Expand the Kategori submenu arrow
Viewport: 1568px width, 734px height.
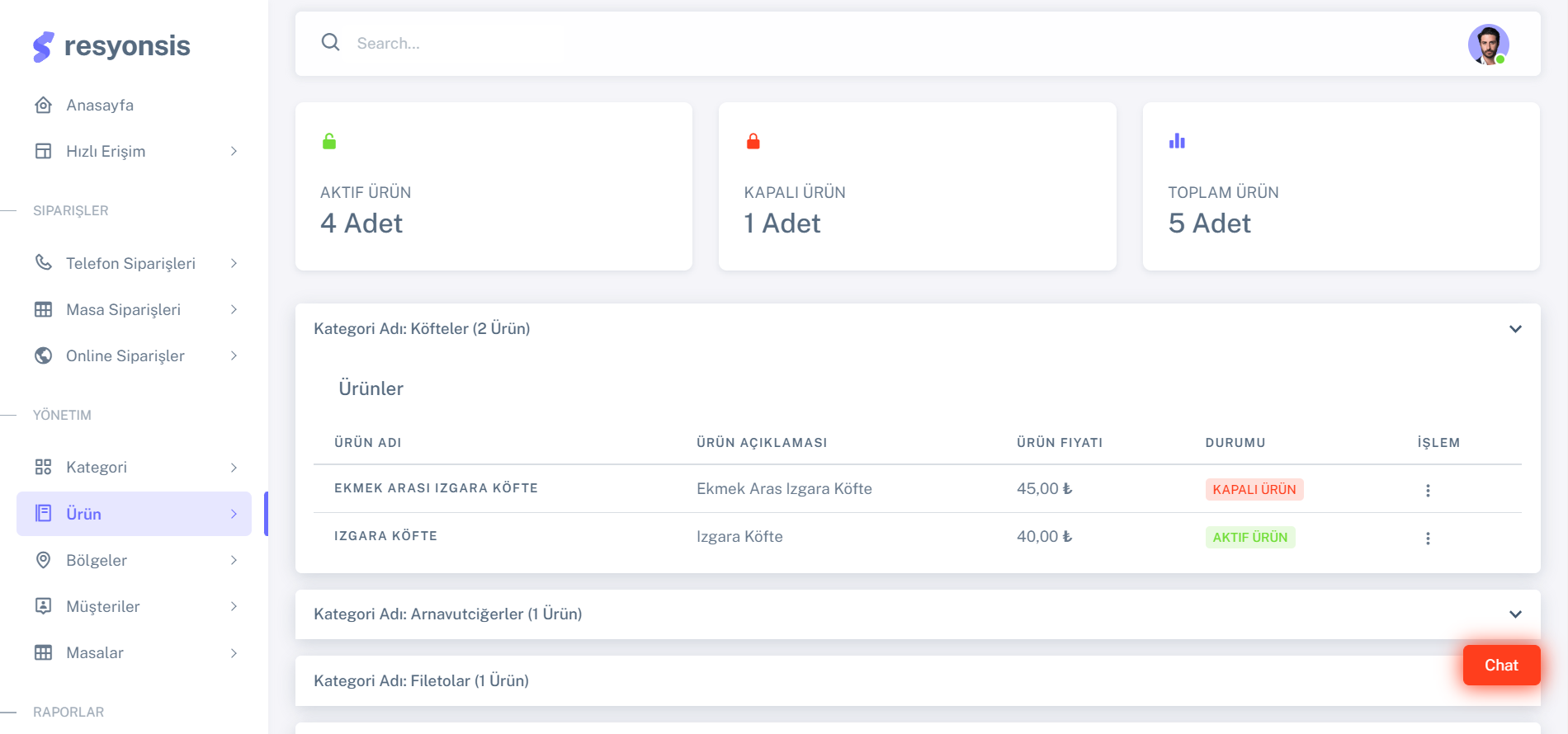(x=234, y=468)
